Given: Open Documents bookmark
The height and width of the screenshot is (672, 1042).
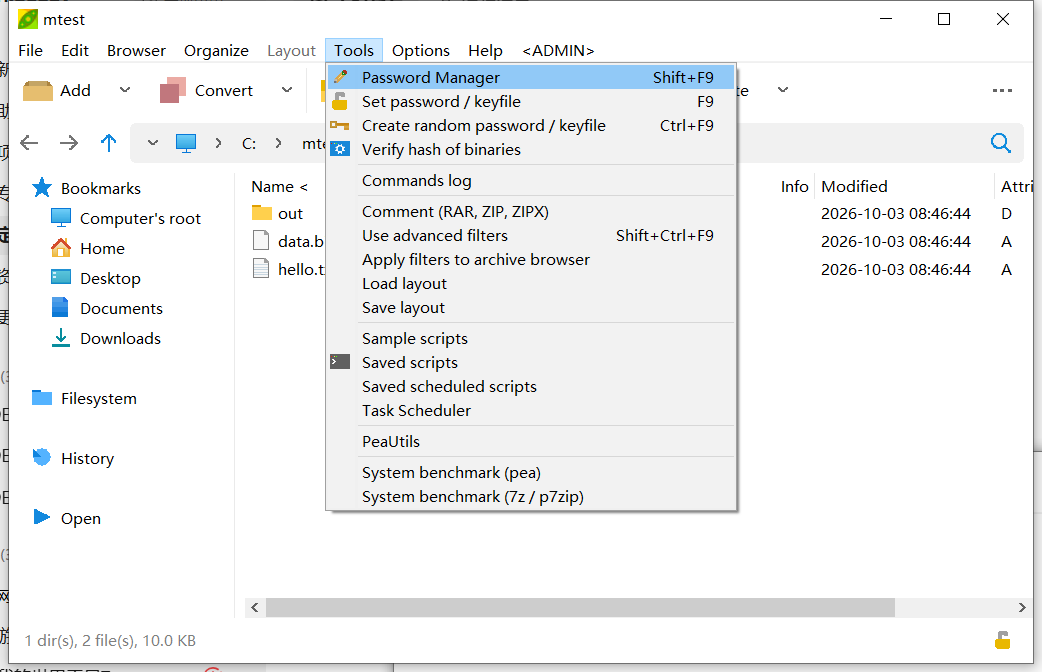Looking at the screenshot, I should 107,308.
